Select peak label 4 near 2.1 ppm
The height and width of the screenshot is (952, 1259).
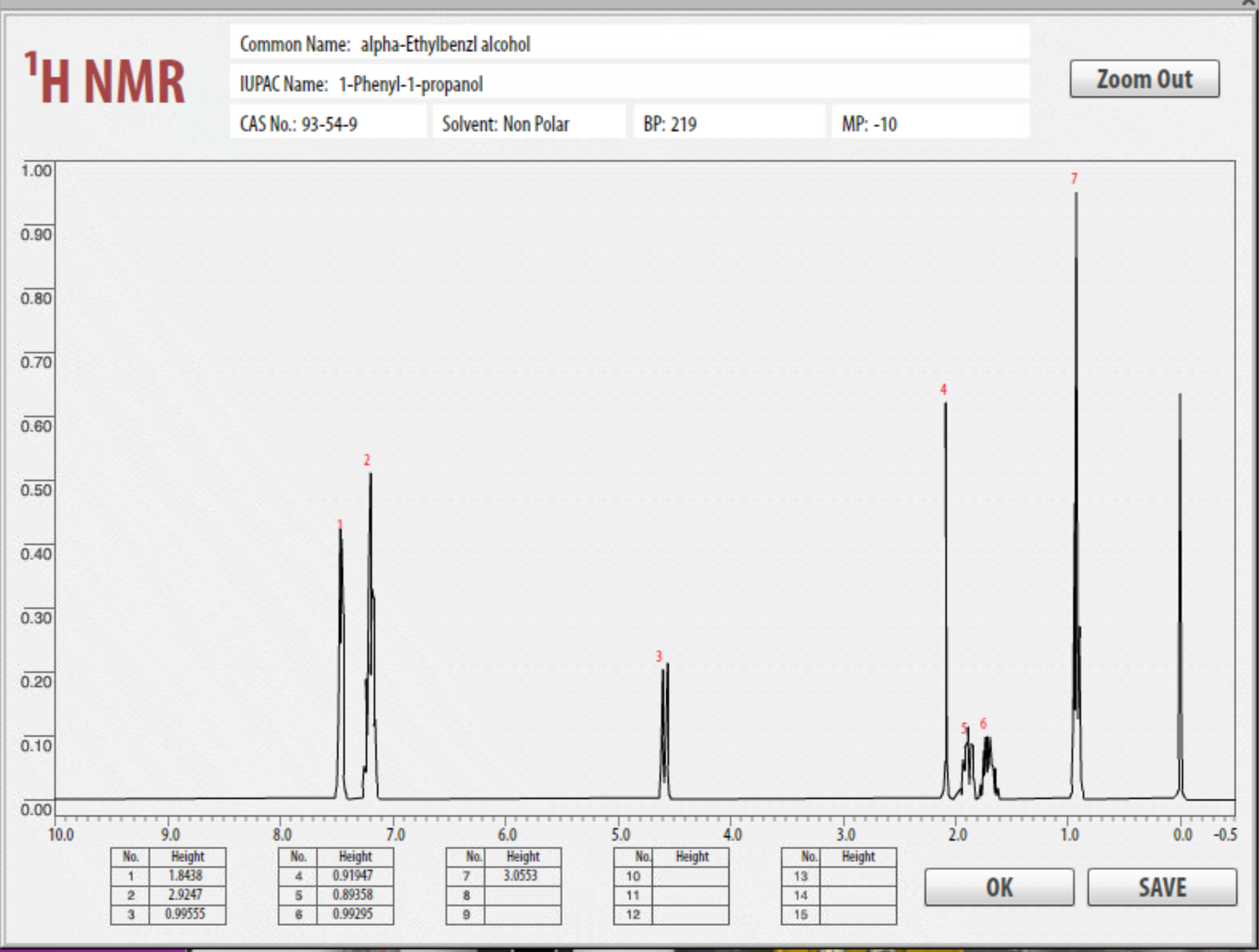943,389
